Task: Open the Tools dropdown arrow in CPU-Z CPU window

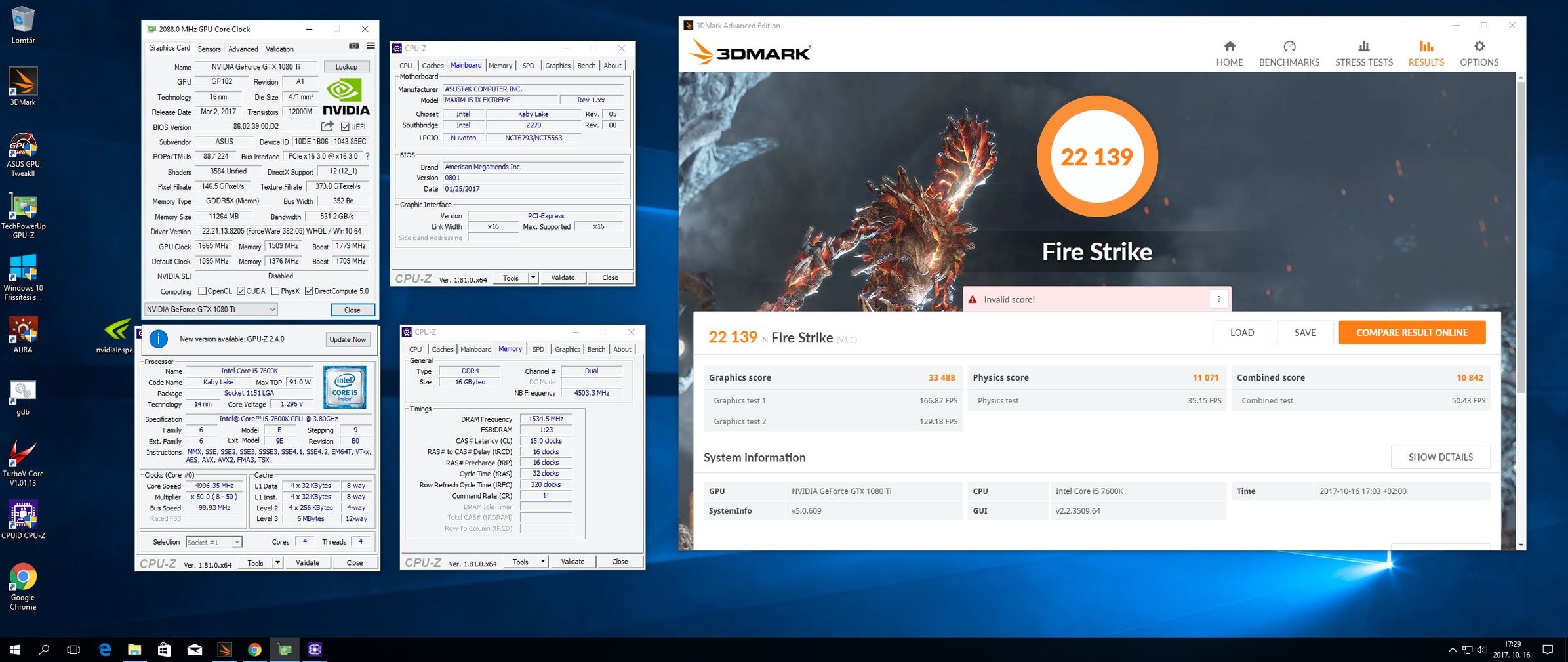Action: pyautogui.click(x=278, y=563)
